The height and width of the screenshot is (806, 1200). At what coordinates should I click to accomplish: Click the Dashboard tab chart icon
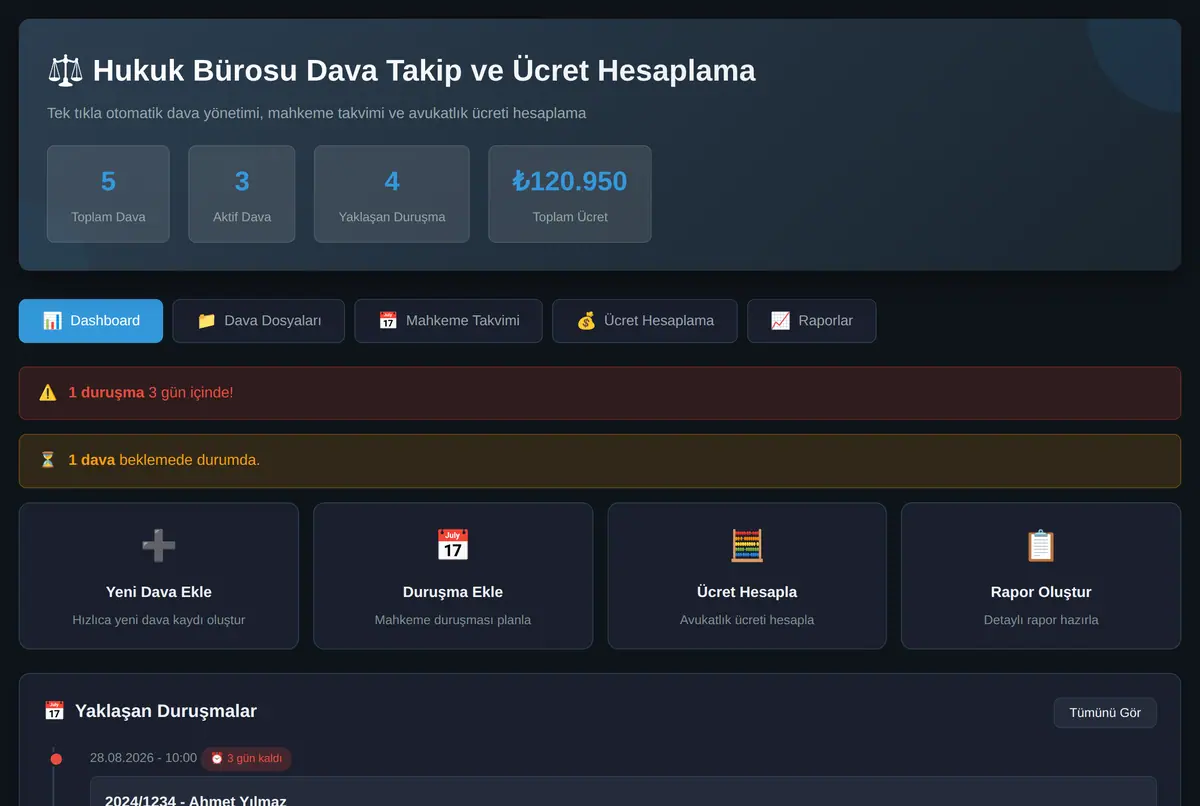(x=52, y=321)
